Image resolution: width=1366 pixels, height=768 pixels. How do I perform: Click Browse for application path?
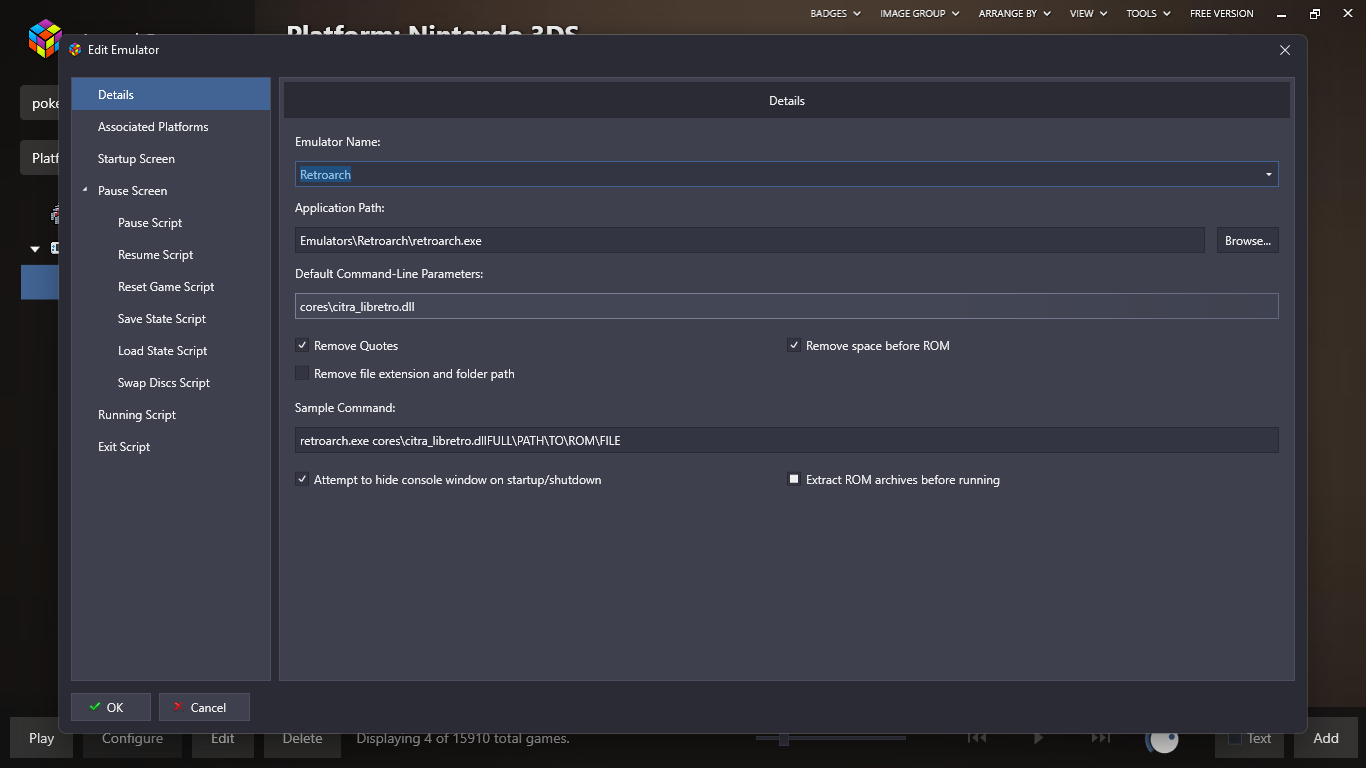1247,240
